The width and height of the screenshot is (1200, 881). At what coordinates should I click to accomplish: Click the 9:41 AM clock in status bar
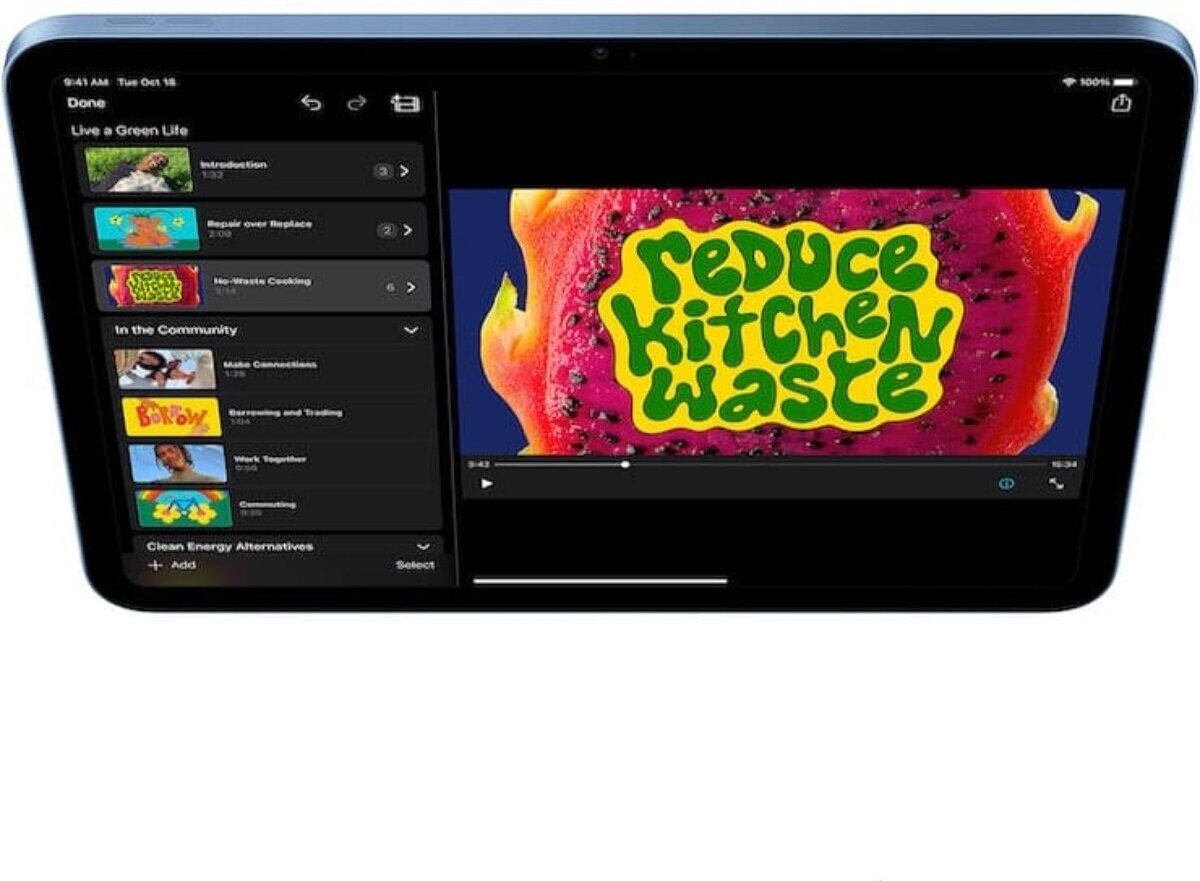[85, 81]
